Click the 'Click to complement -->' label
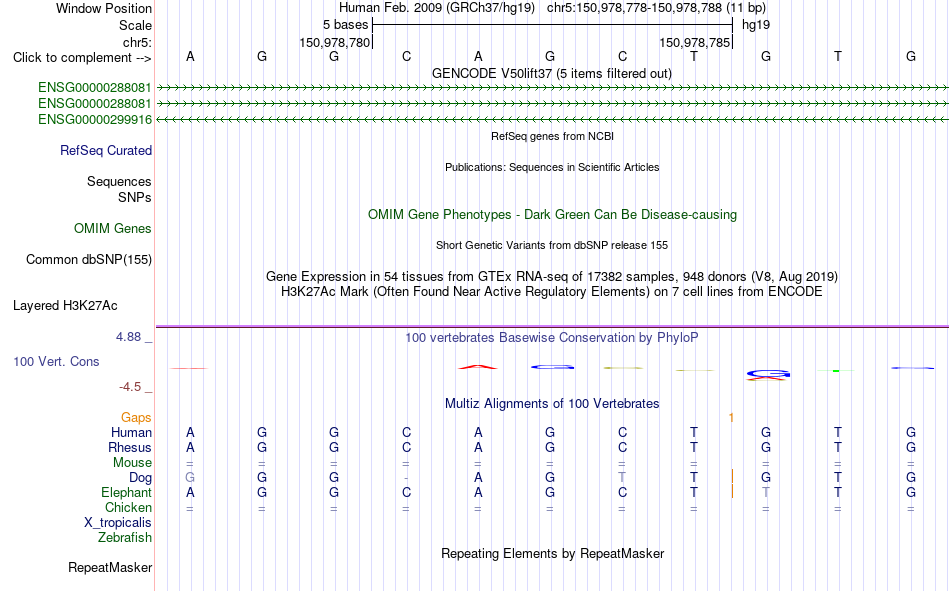Image resolution: width=950 pixels, height=591 pixels. 82,58
